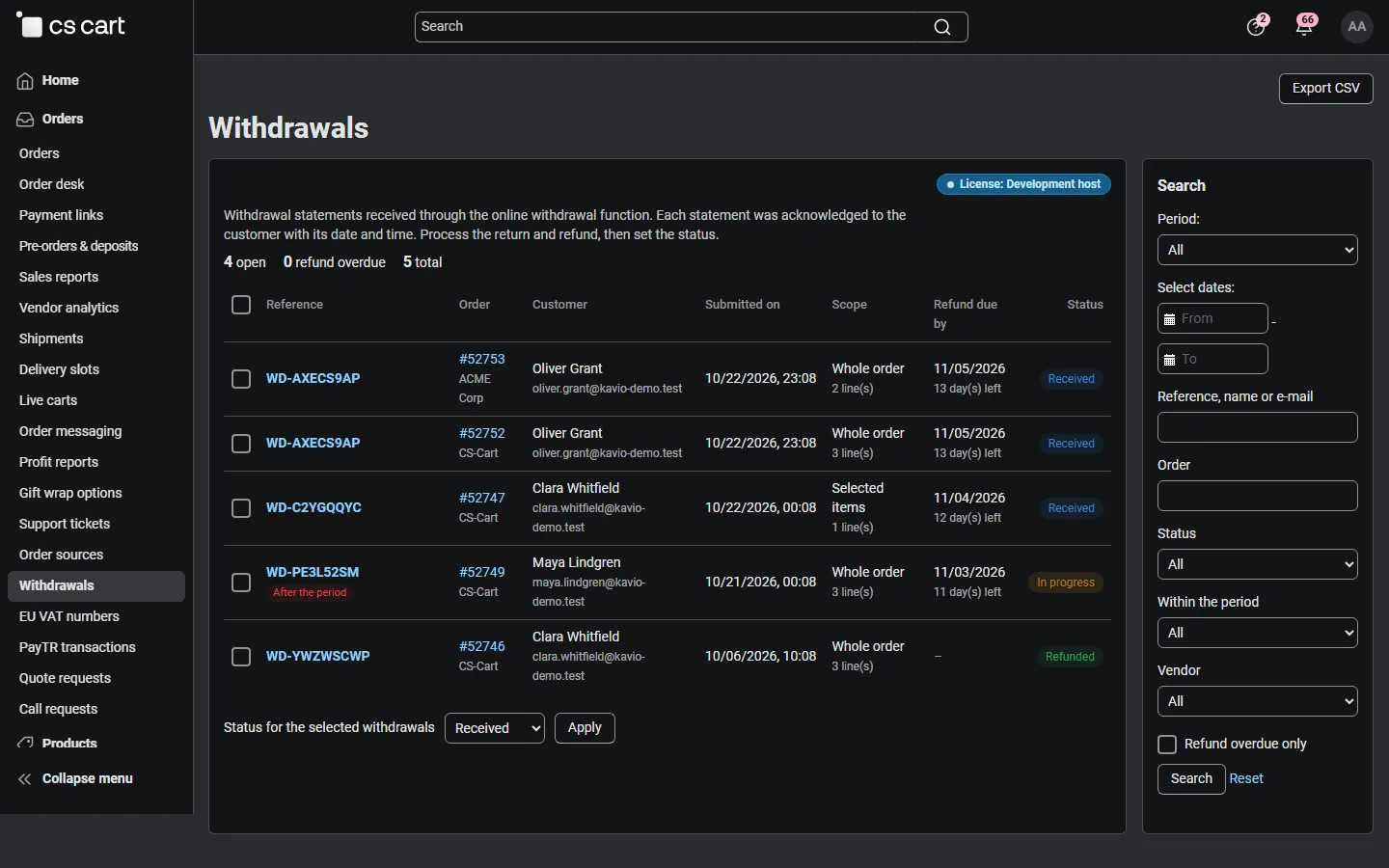The image size is (1389, 868).
Task: Check the row for order #52752
Action: point(241,444)
